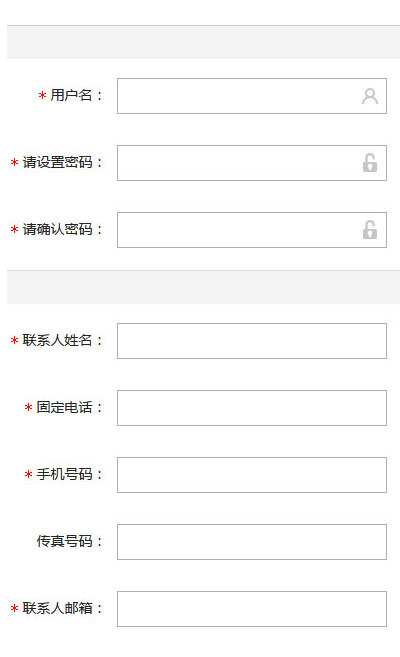The width and height of the screenshot is (400, 657).
Task: Click the 固定电话 label text
Action: [x=64, y=407]
